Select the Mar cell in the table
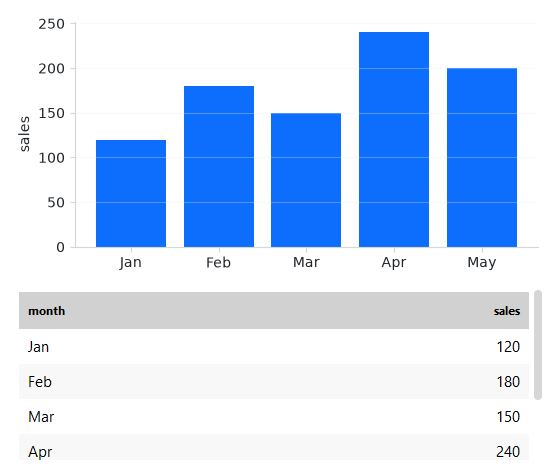Image resolution: width=556 pixels, height=476 pixels. (41, 417)
